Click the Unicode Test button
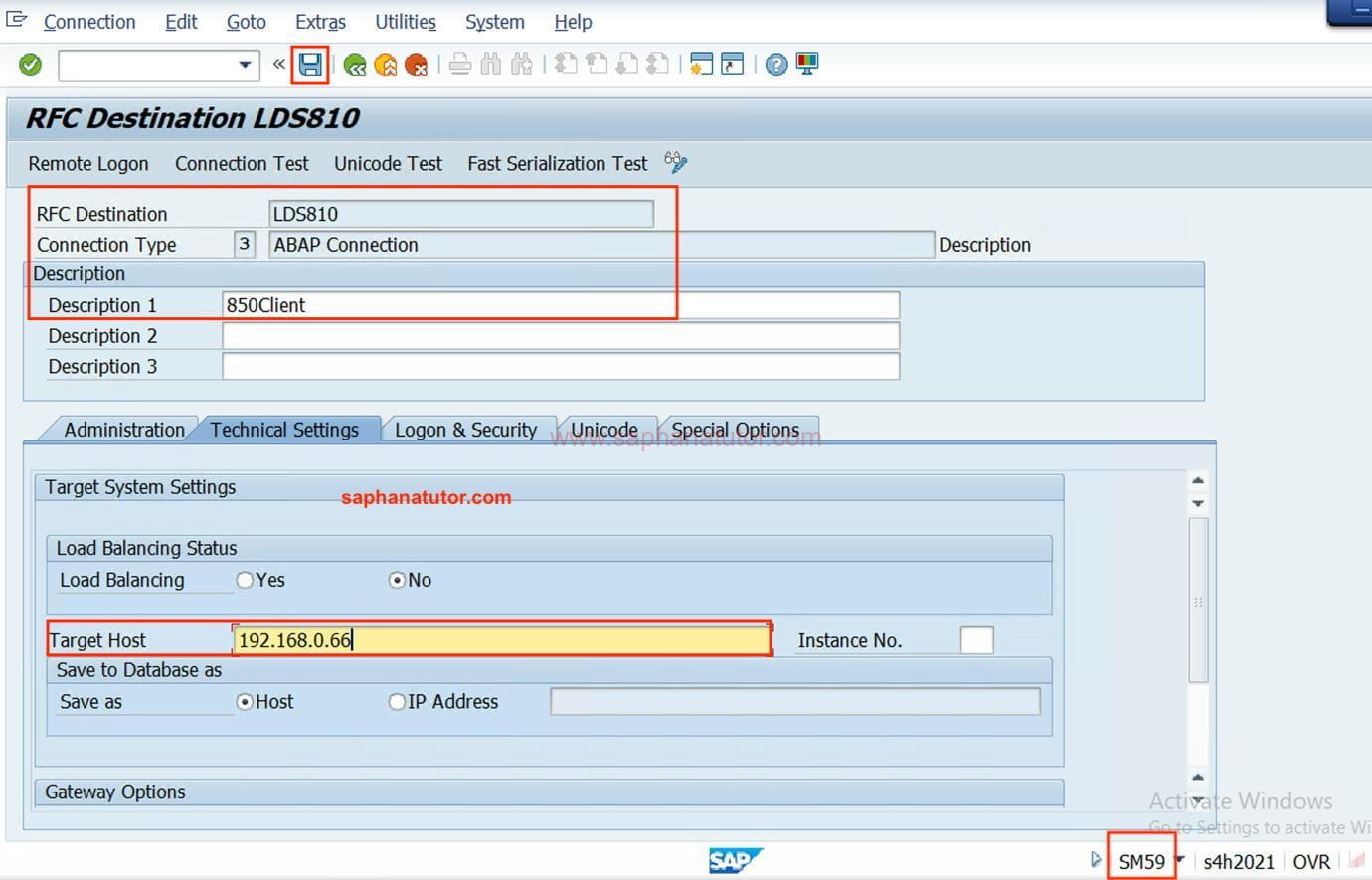This screenshot has height=880, width=1372. coord(388,164)
